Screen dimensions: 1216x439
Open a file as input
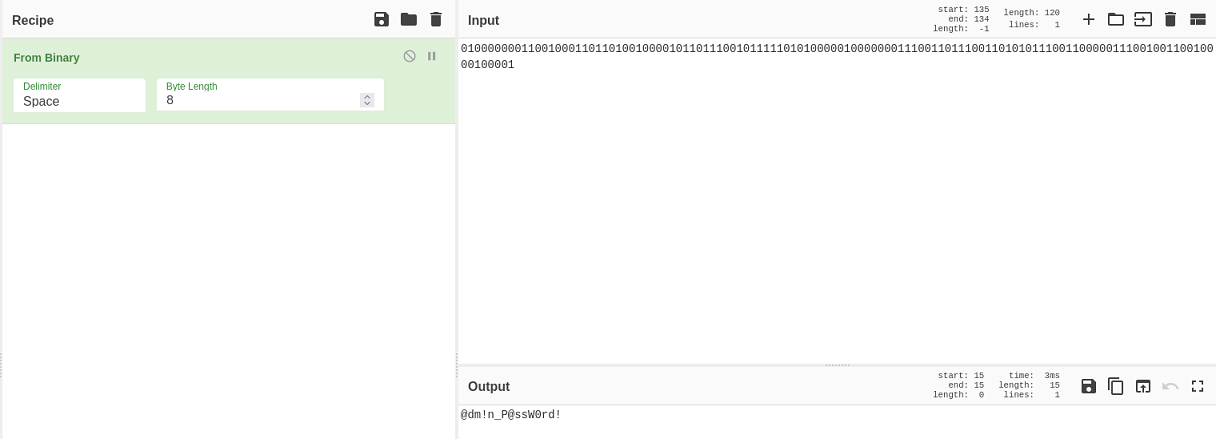click(1143, 19)
